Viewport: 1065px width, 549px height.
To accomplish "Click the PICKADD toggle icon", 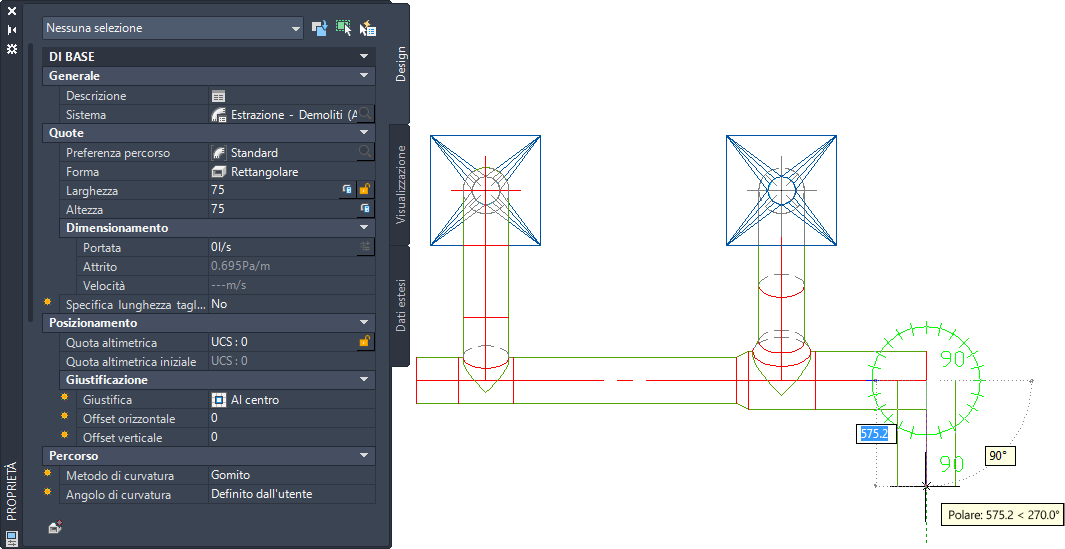I will 319,28.
